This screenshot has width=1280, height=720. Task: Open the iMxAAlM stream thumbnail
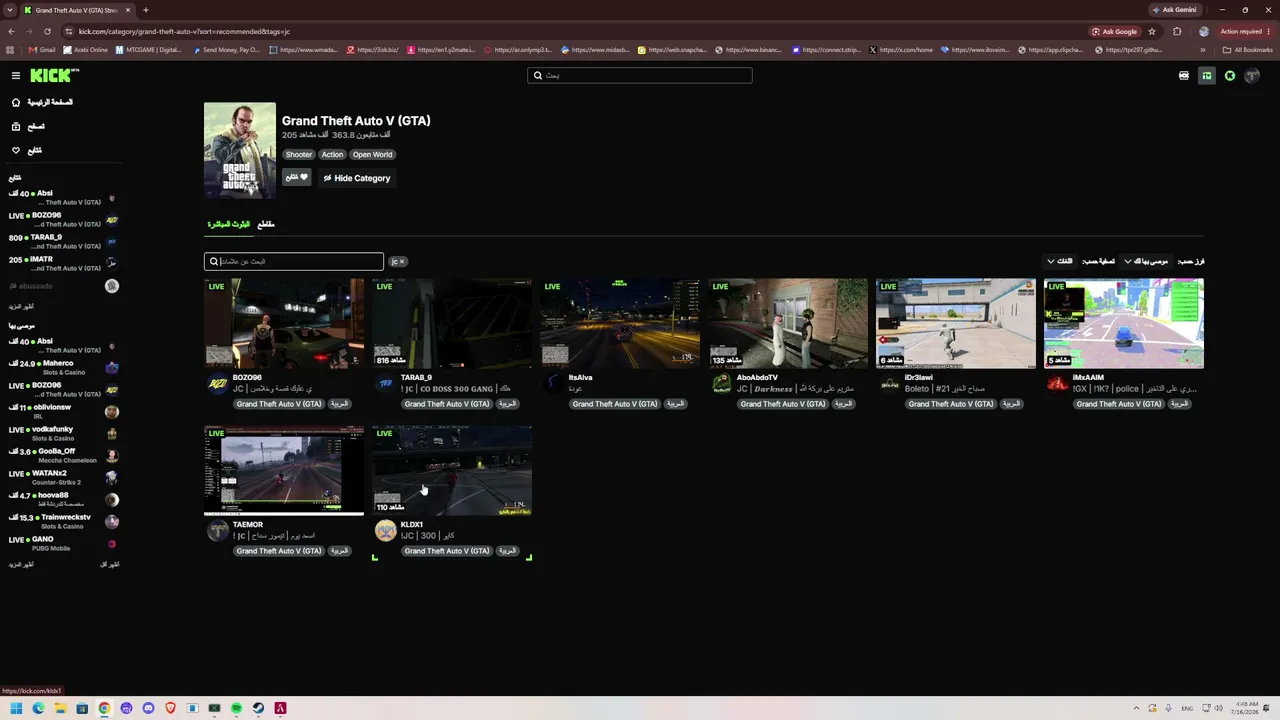tap(1124, 323)
